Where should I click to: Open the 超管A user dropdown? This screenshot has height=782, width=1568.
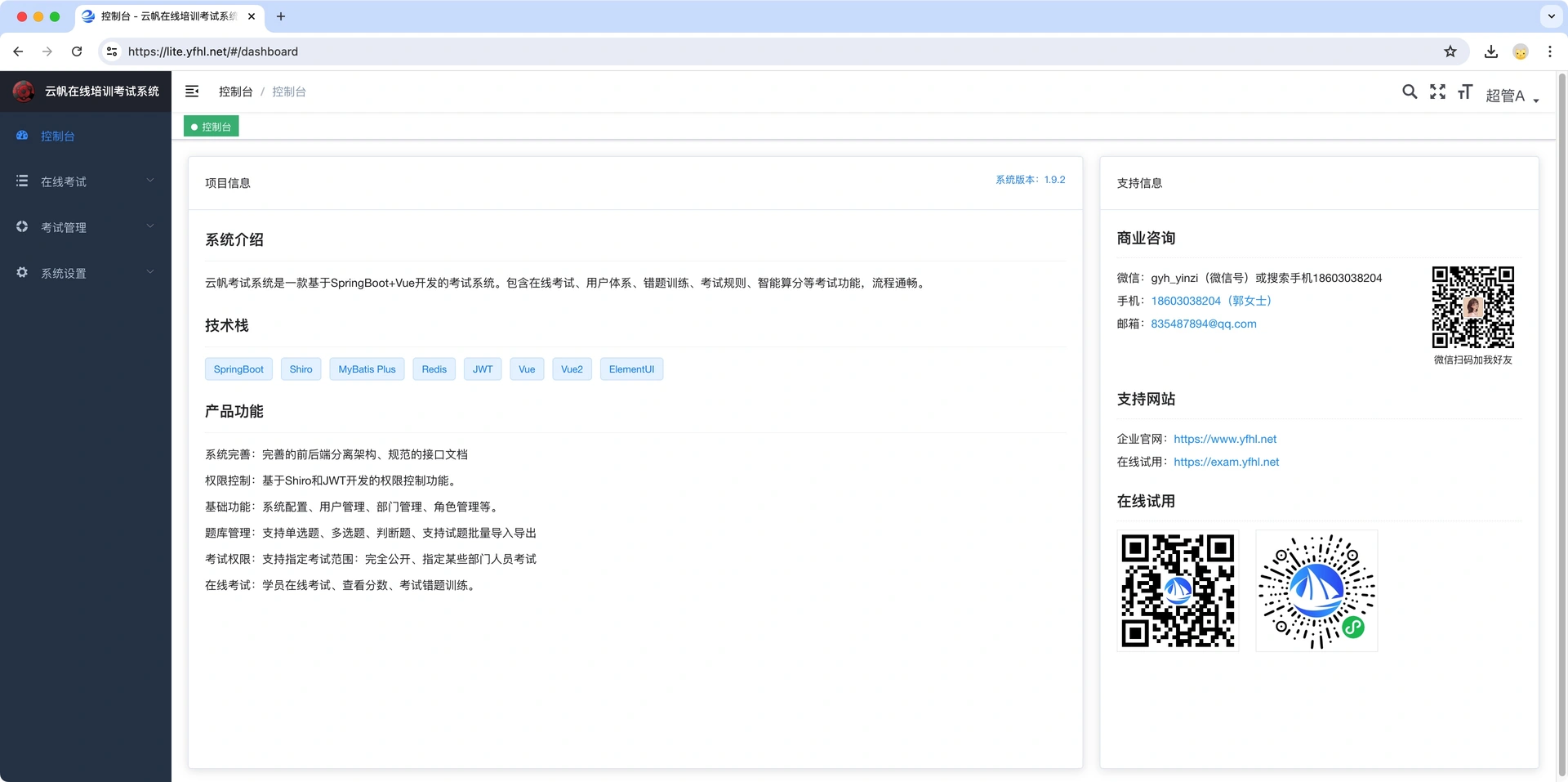pos(1512,96)
